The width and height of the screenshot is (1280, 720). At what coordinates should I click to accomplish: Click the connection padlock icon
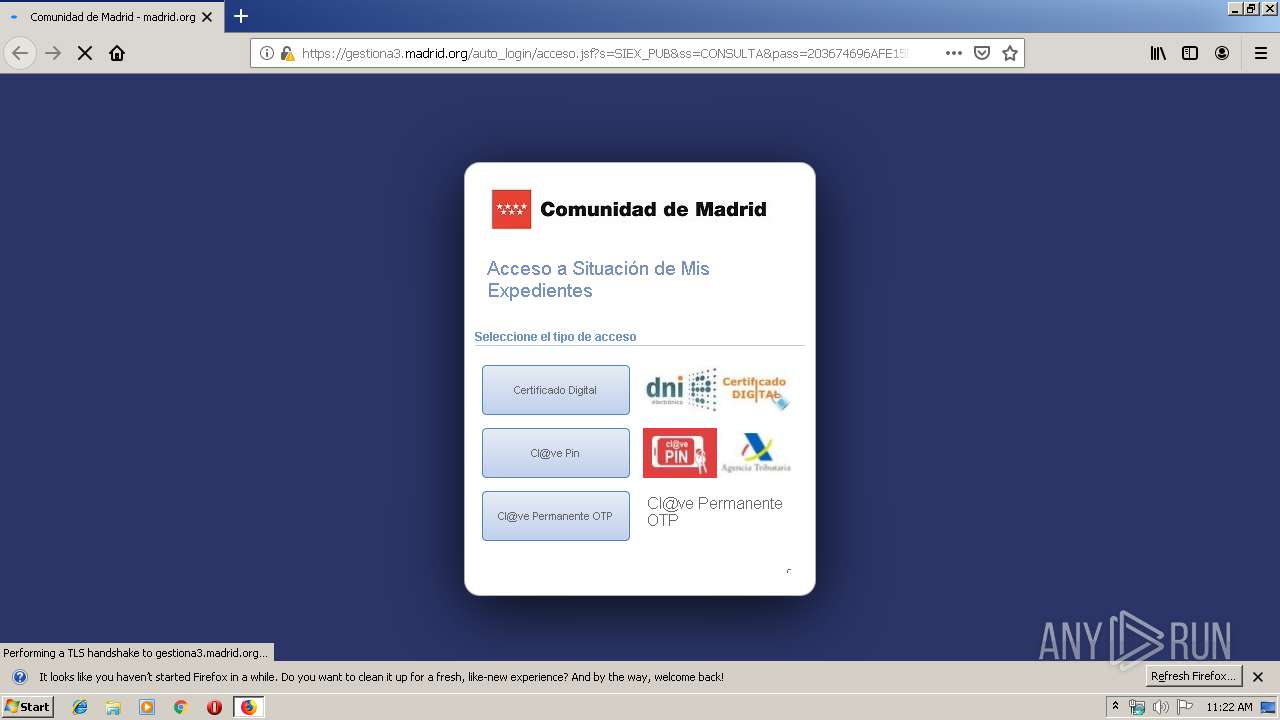tap(287, 53)
